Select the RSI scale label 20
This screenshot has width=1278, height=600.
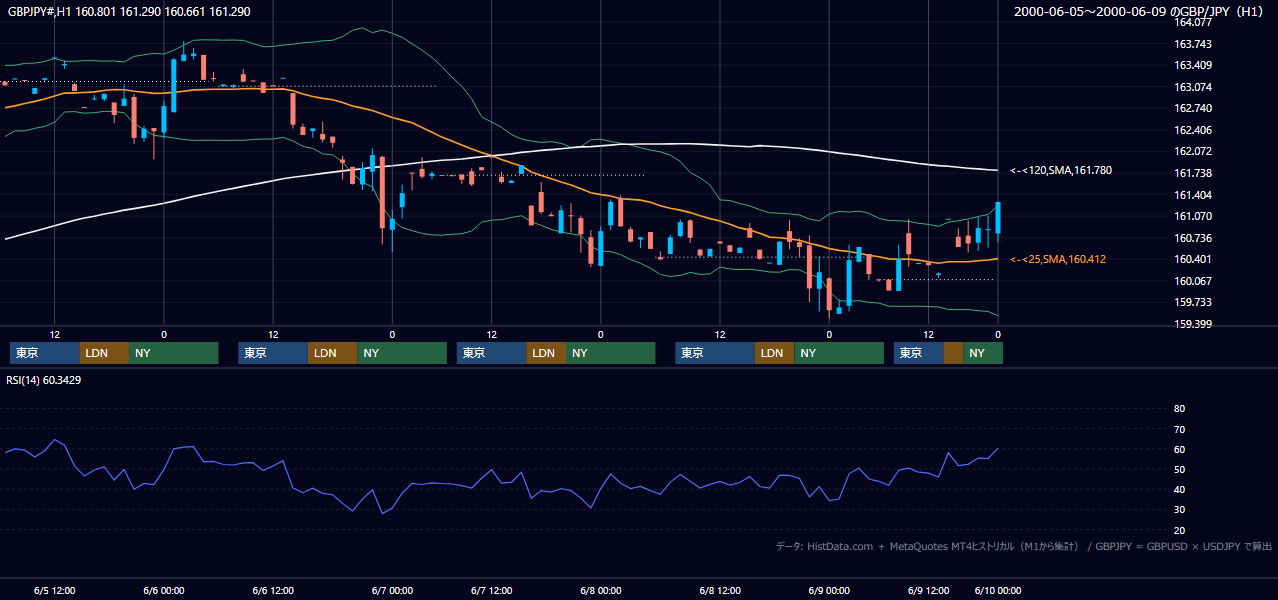(1179, 530)
